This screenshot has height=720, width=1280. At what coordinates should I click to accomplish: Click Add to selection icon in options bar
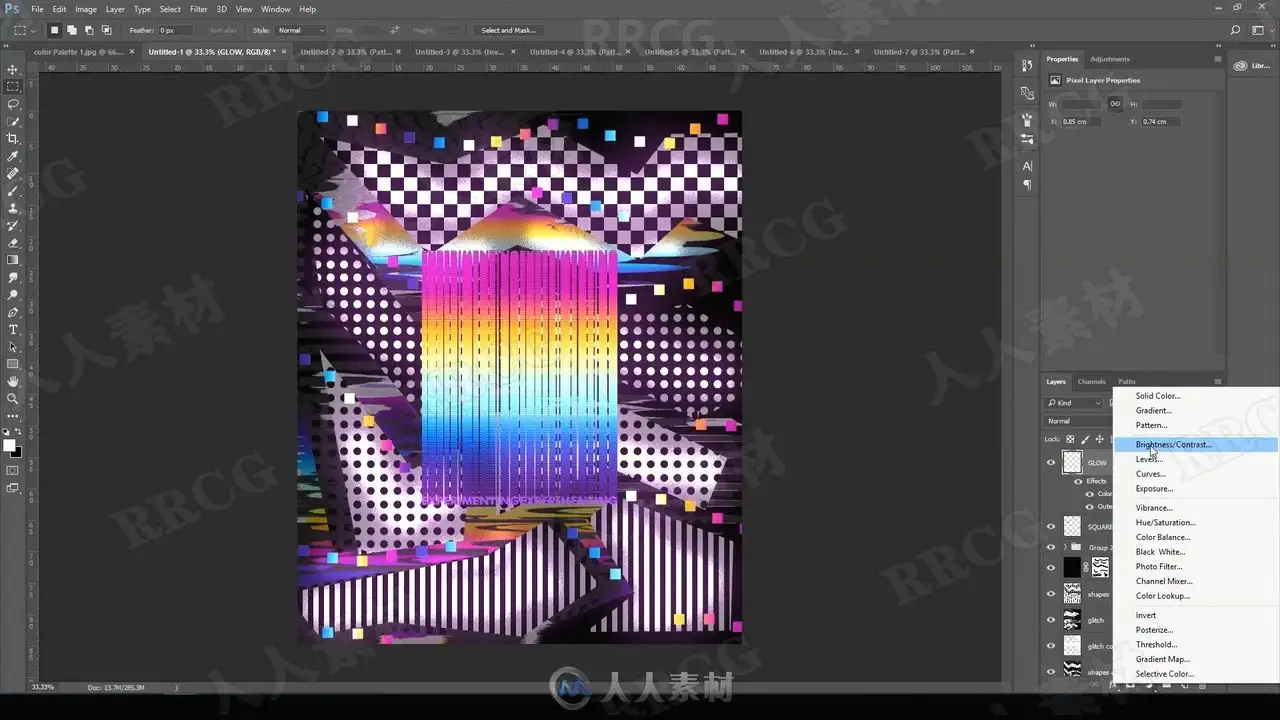[x=72, y=30]
